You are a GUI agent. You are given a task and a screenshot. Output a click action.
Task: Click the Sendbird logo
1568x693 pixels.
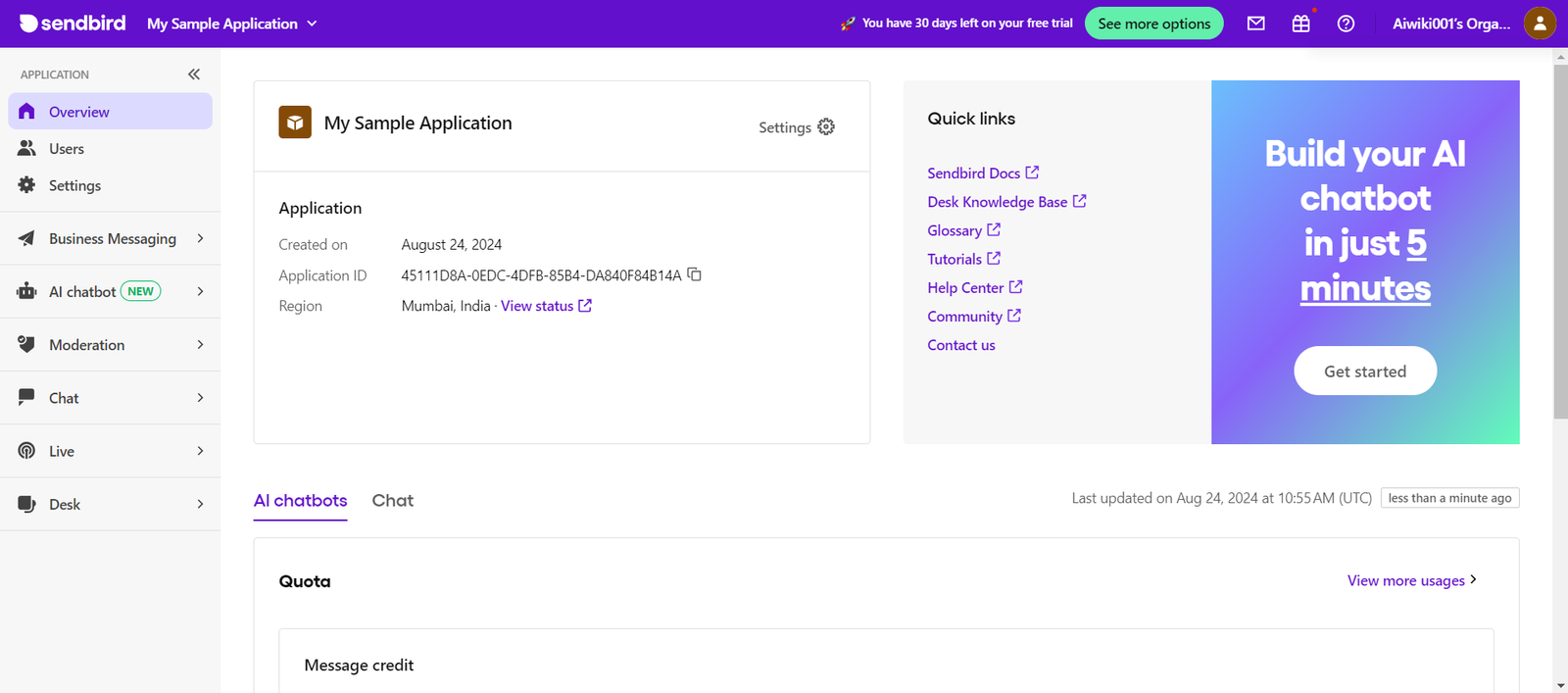tap(73, 23)
